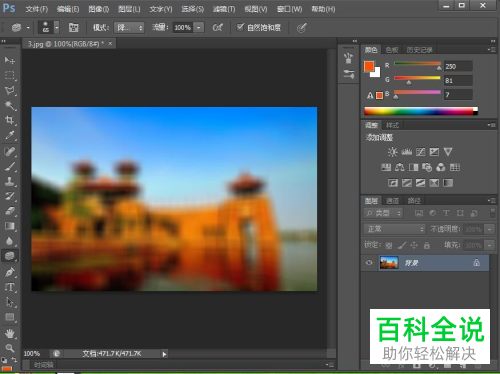Screen dimensions: 500x374
Task: Select the Blur tool
Action: tap(10, 241)
